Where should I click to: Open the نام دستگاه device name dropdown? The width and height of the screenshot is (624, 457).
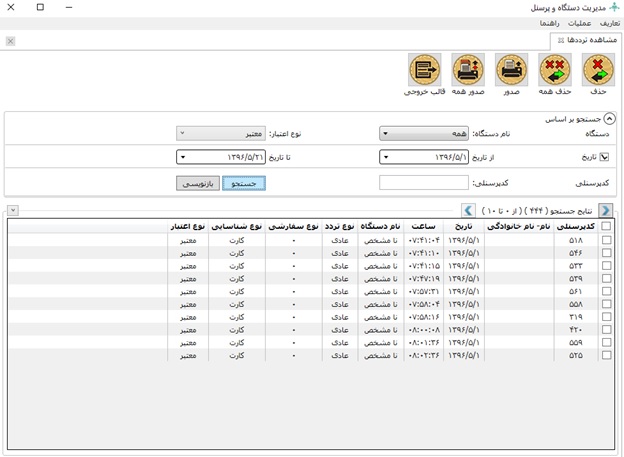tap(424, 133)
